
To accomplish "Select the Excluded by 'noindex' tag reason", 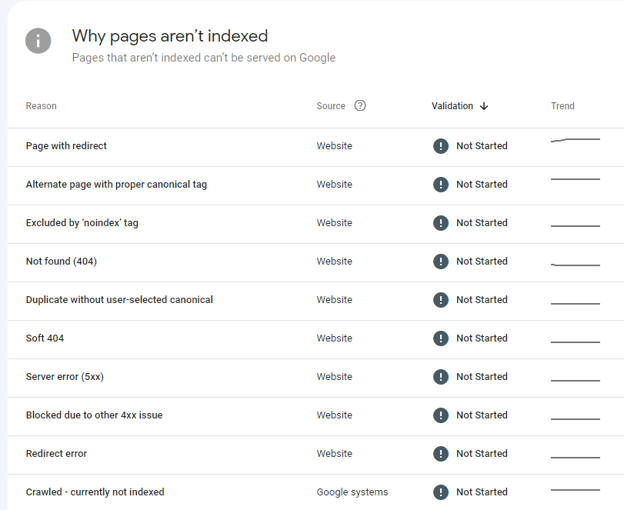I will pyautogui.click(x=82, y=223).
